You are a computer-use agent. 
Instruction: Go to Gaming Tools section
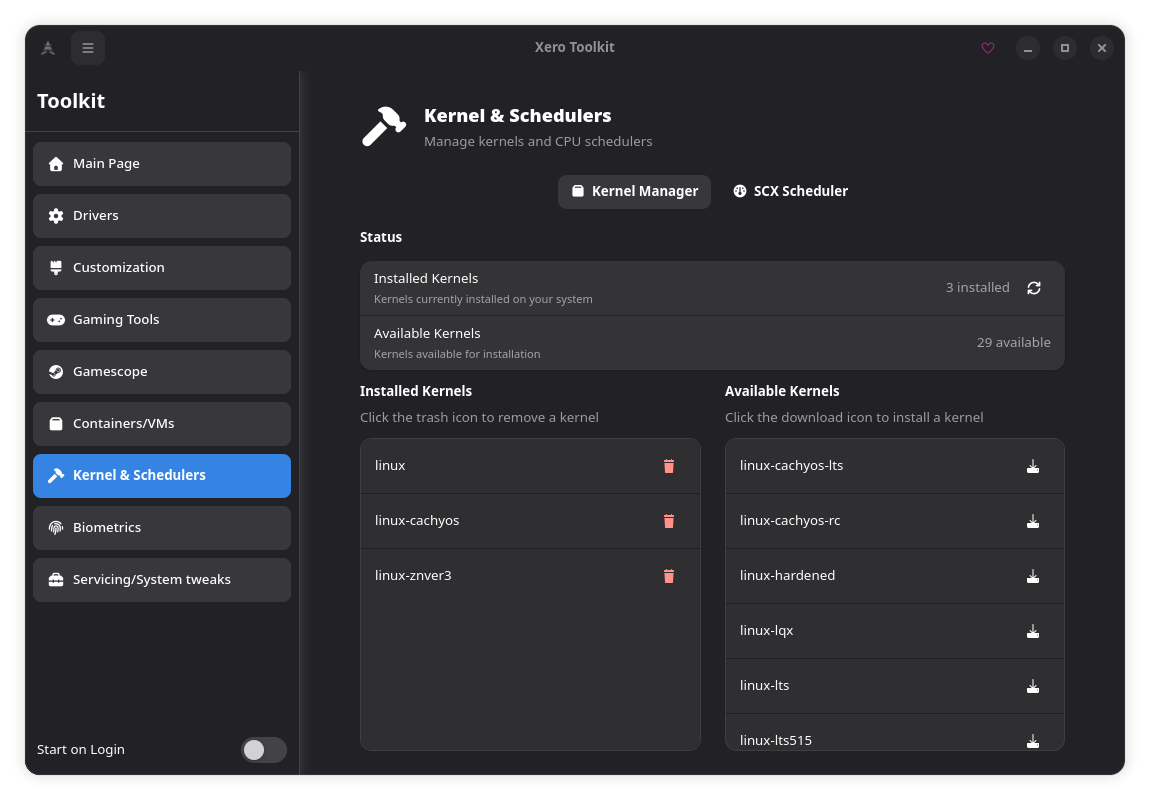(162, 320)
